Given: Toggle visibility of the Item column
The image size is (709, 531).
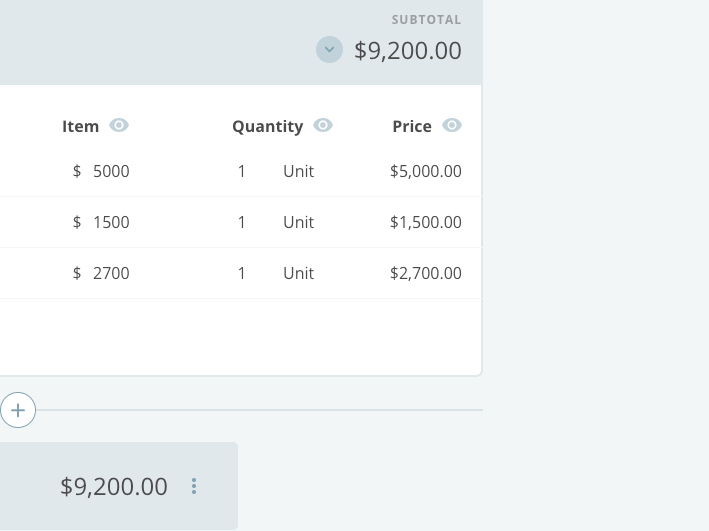Looking at the screenshot, I should tap(119, 125).
